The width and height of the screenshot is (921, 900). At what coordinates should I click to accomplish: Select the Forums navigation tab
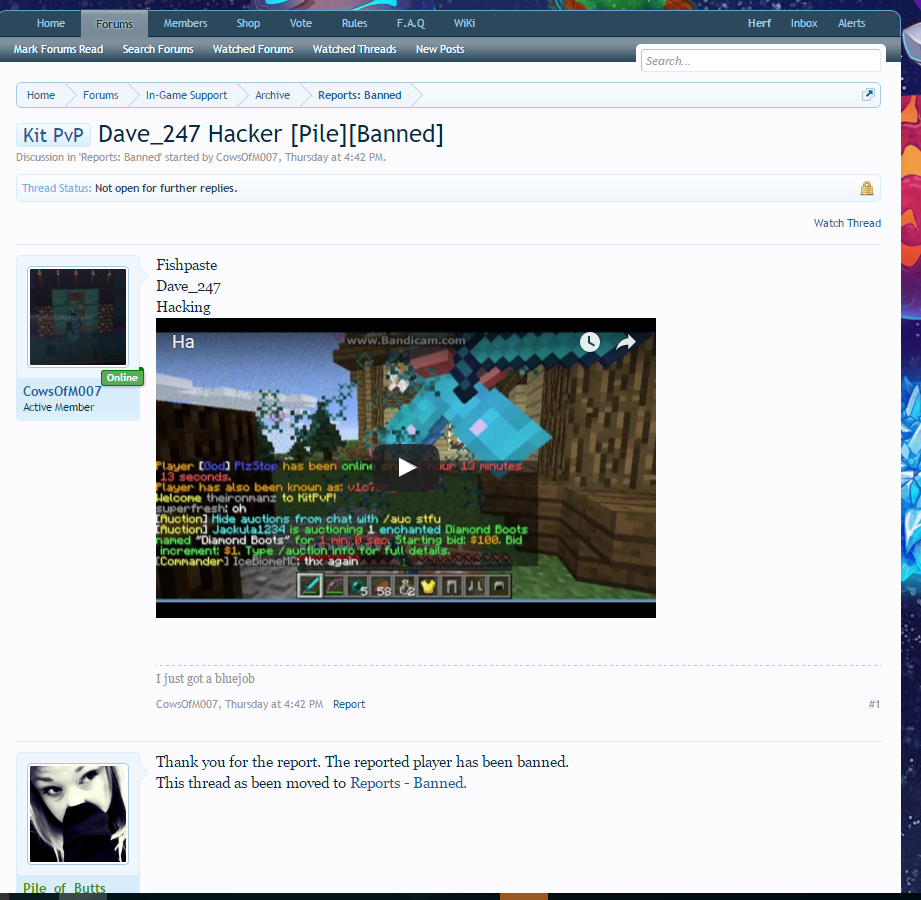(x=114, y=24)
